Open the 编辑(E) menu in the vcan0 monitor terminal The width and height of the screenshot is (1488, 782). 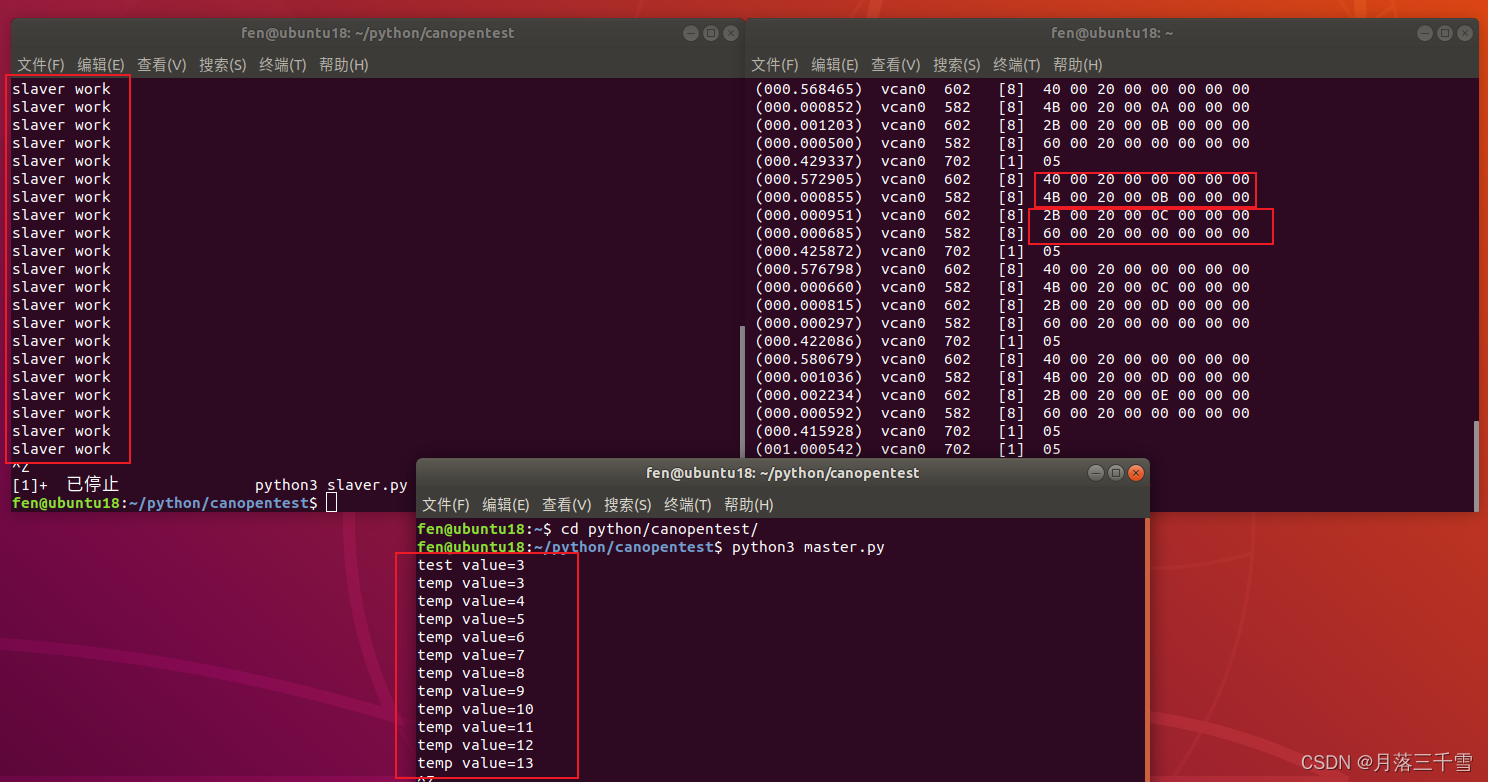(x=834, y=64)
